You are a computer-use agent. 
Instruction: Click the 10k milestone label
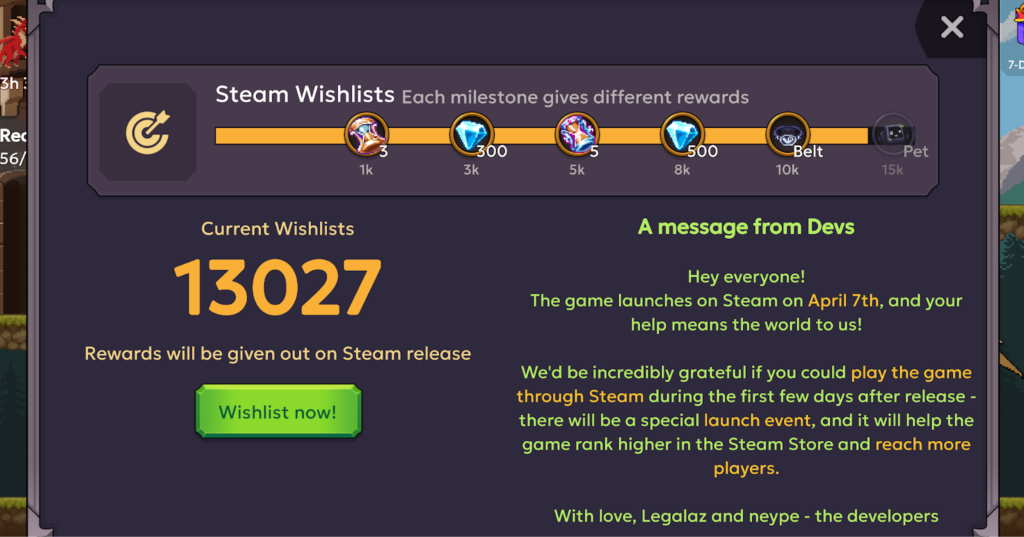pyautogui.click(x=787, y=170)
